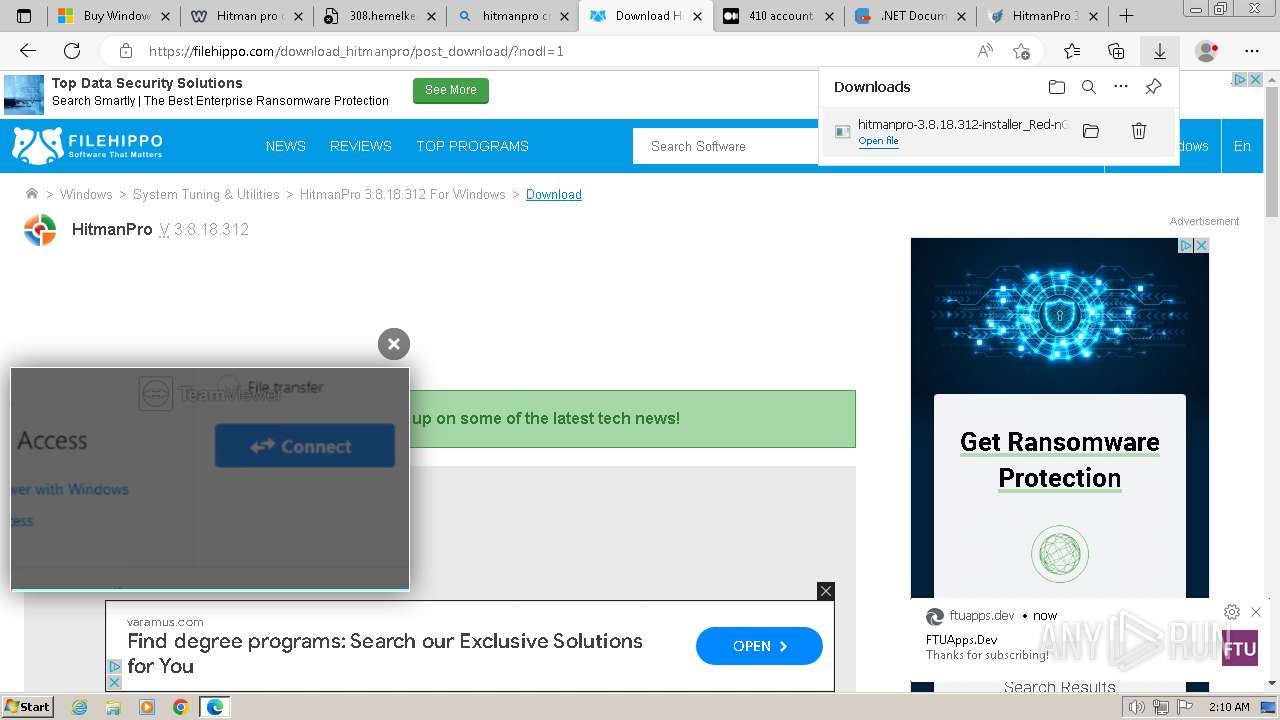Click the Search Software field

coord(727,146)
